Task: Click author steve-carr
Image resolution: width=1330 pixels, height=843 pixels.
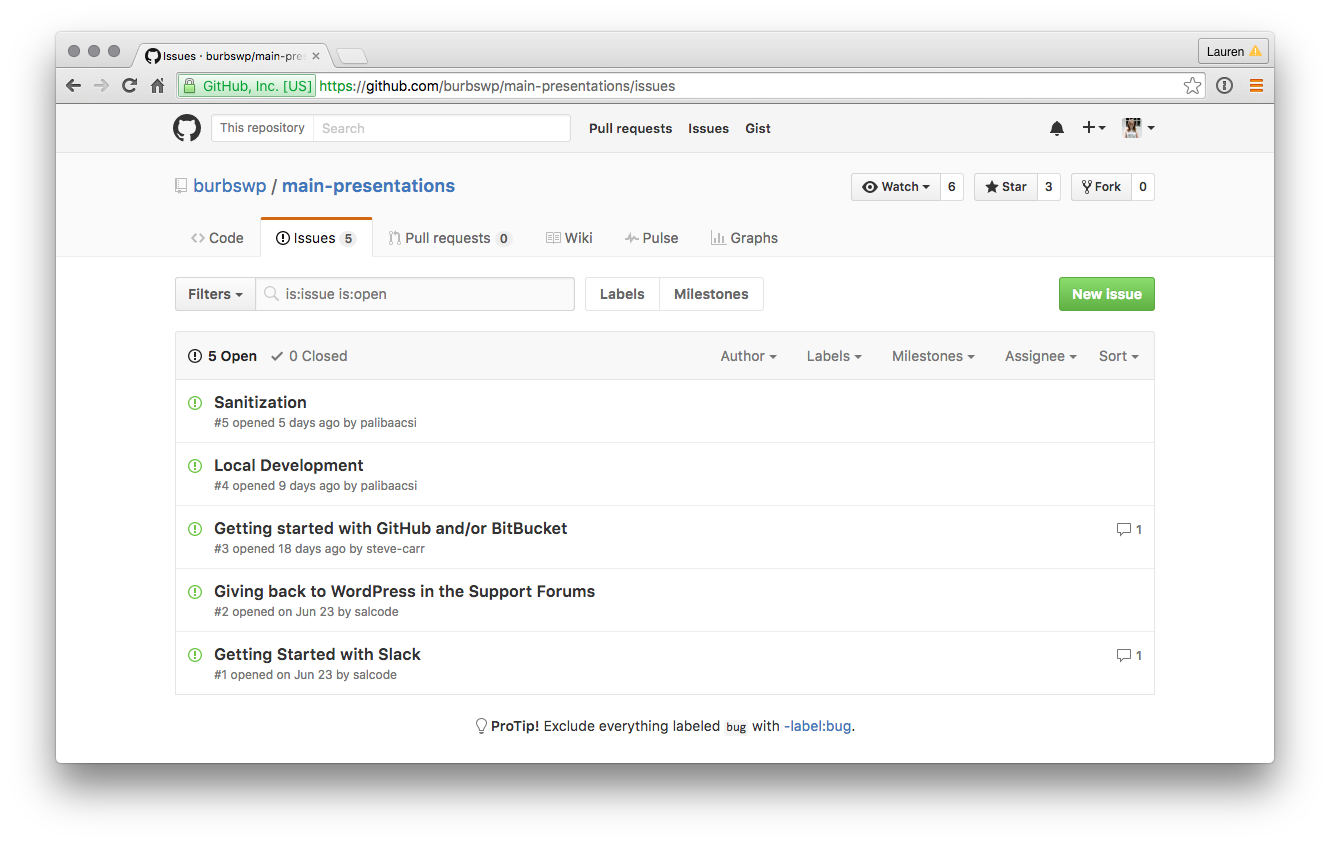Action: tap(395, 549)
